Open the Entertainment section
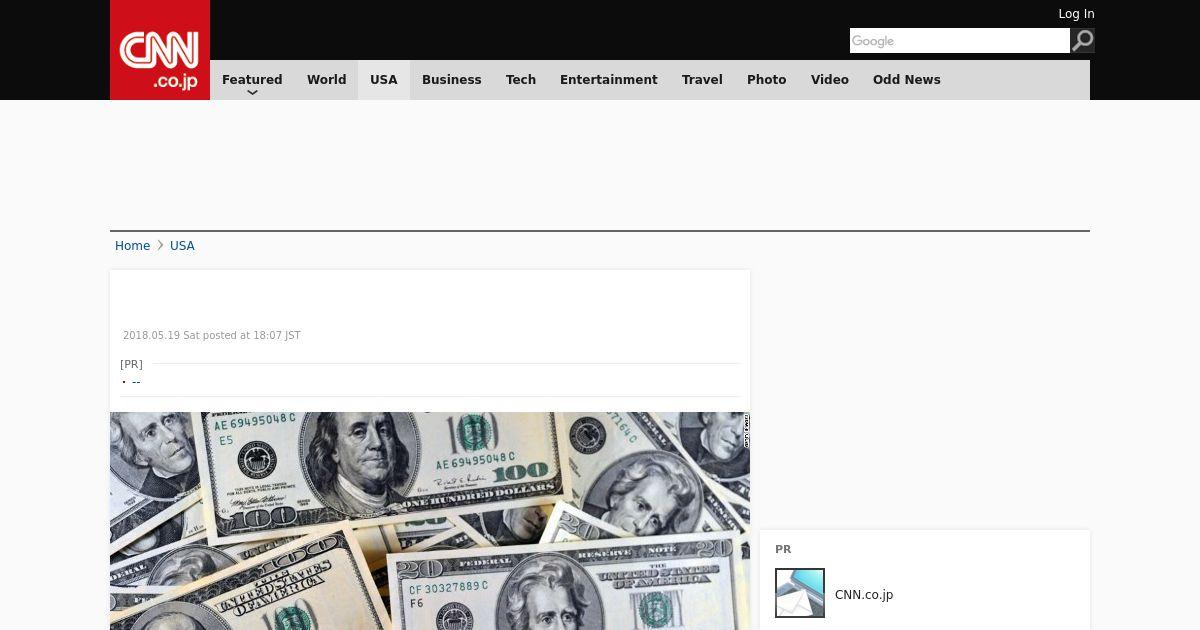The image size is (1200, 630). pos(608,80)
